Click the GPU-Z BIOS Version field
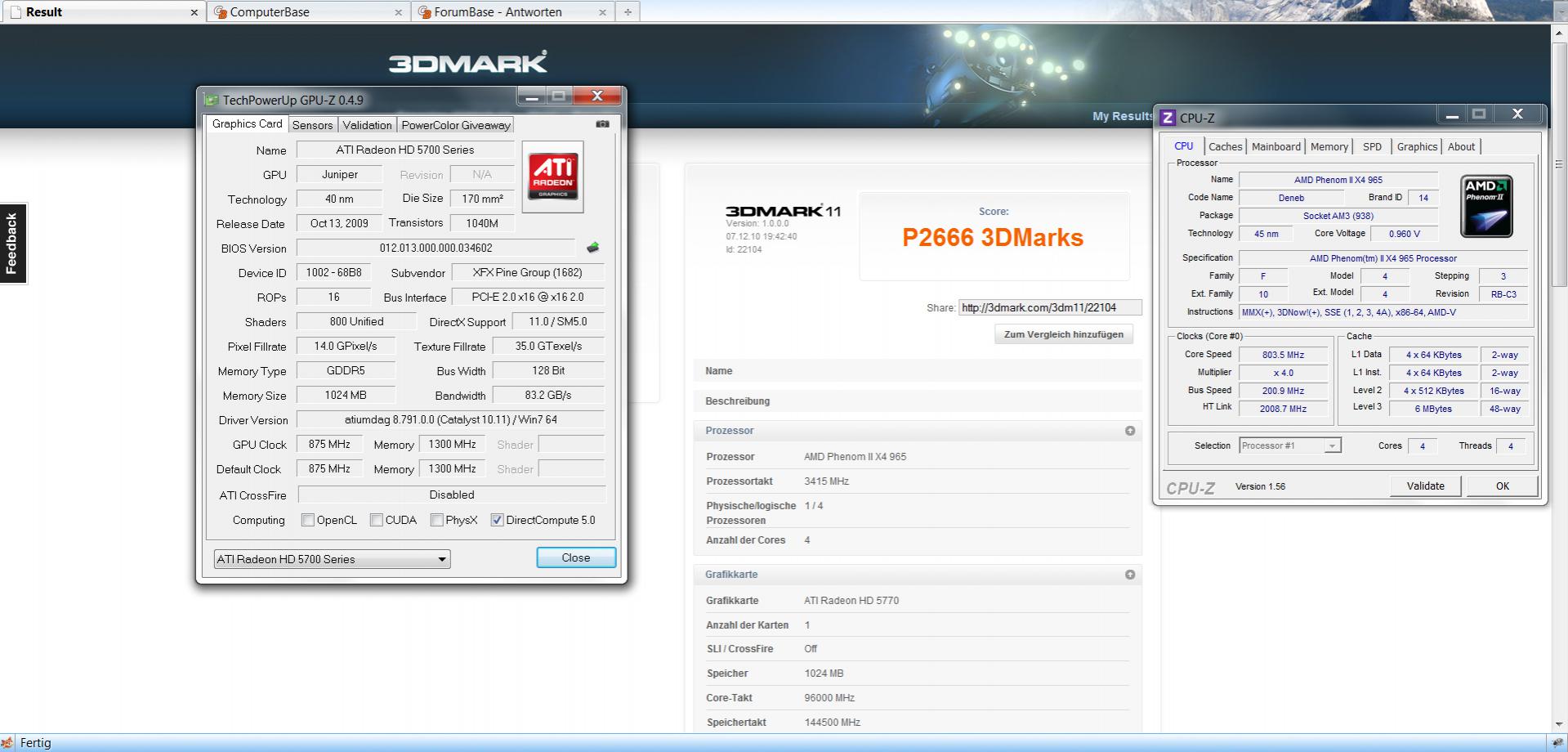 (436, 248)
